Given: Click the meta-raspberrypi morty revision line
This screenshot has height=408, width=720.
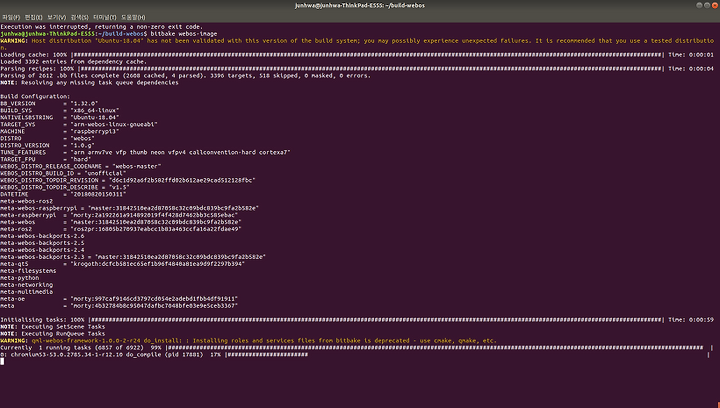Looking at the screenshot, I should 119,215.
